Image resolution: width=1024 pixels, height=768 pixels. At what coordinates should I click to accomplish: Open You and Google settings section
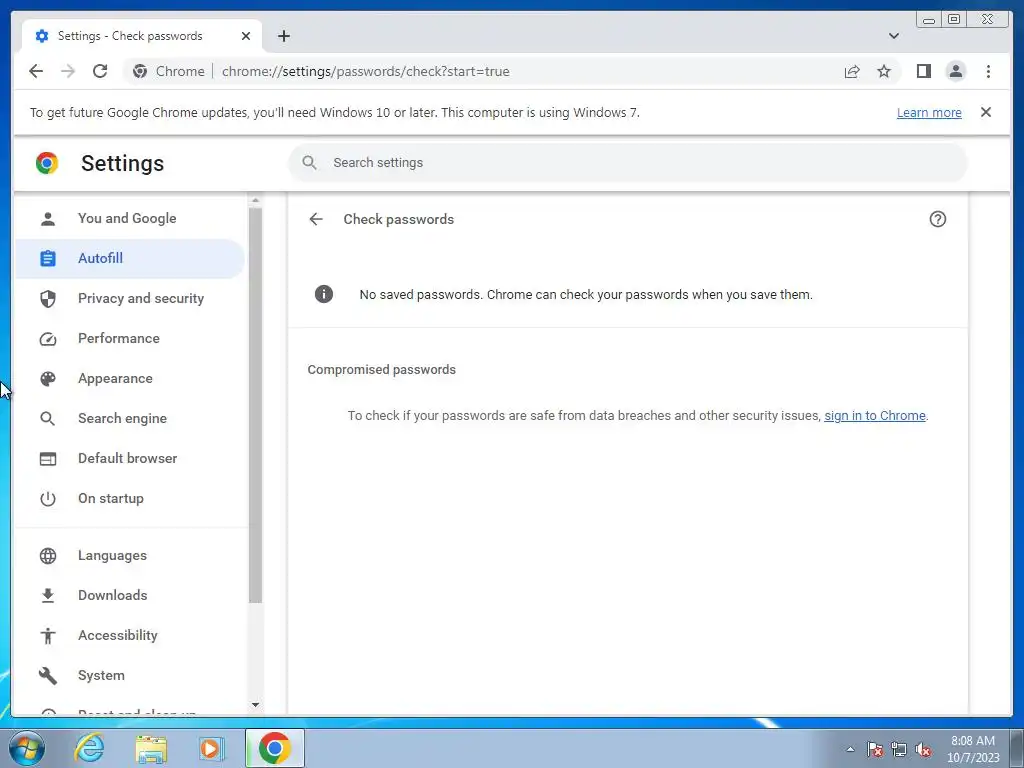129,218
